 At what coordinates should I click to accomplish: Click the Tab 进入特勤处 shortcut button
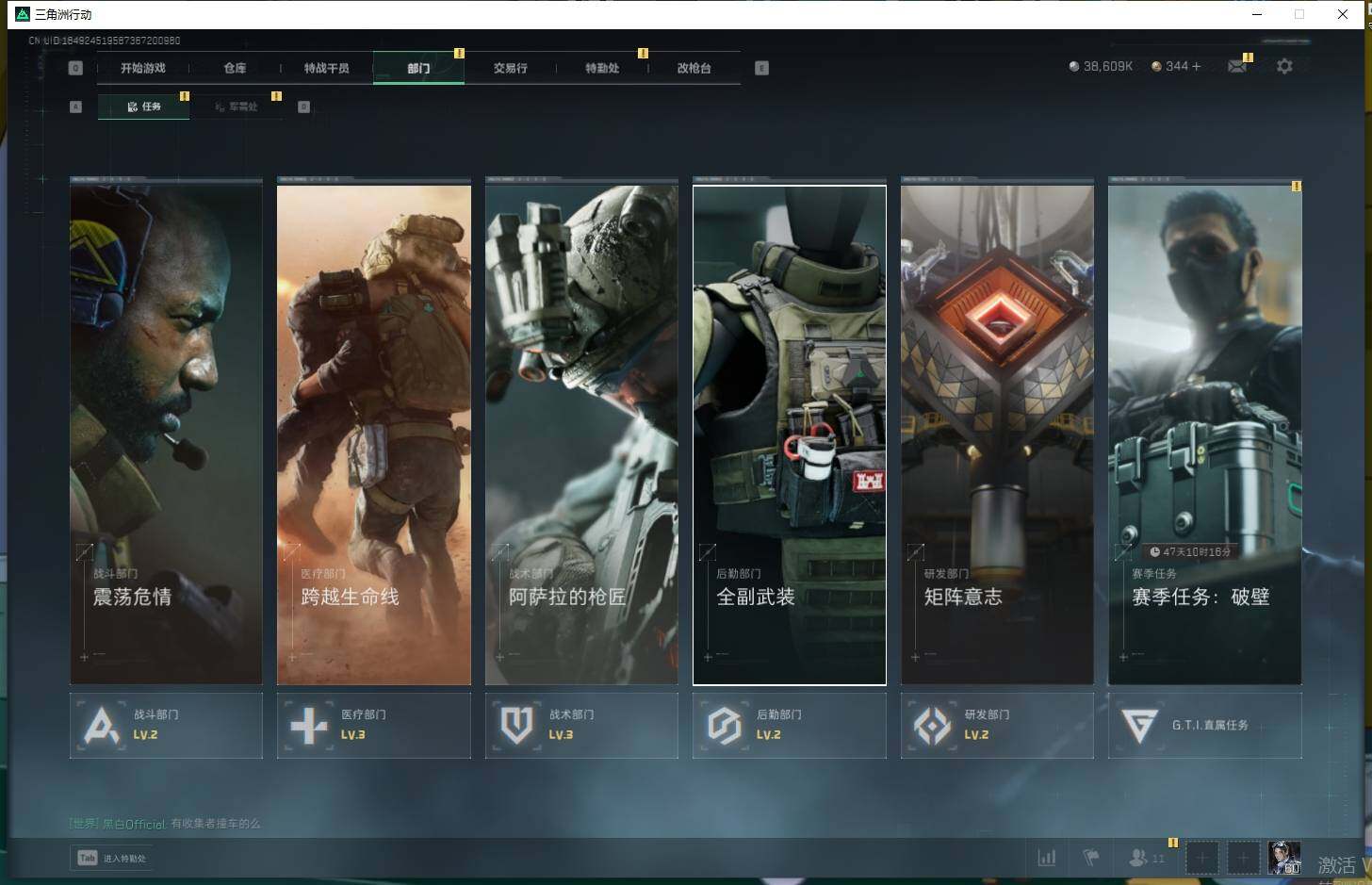point(112,858)
